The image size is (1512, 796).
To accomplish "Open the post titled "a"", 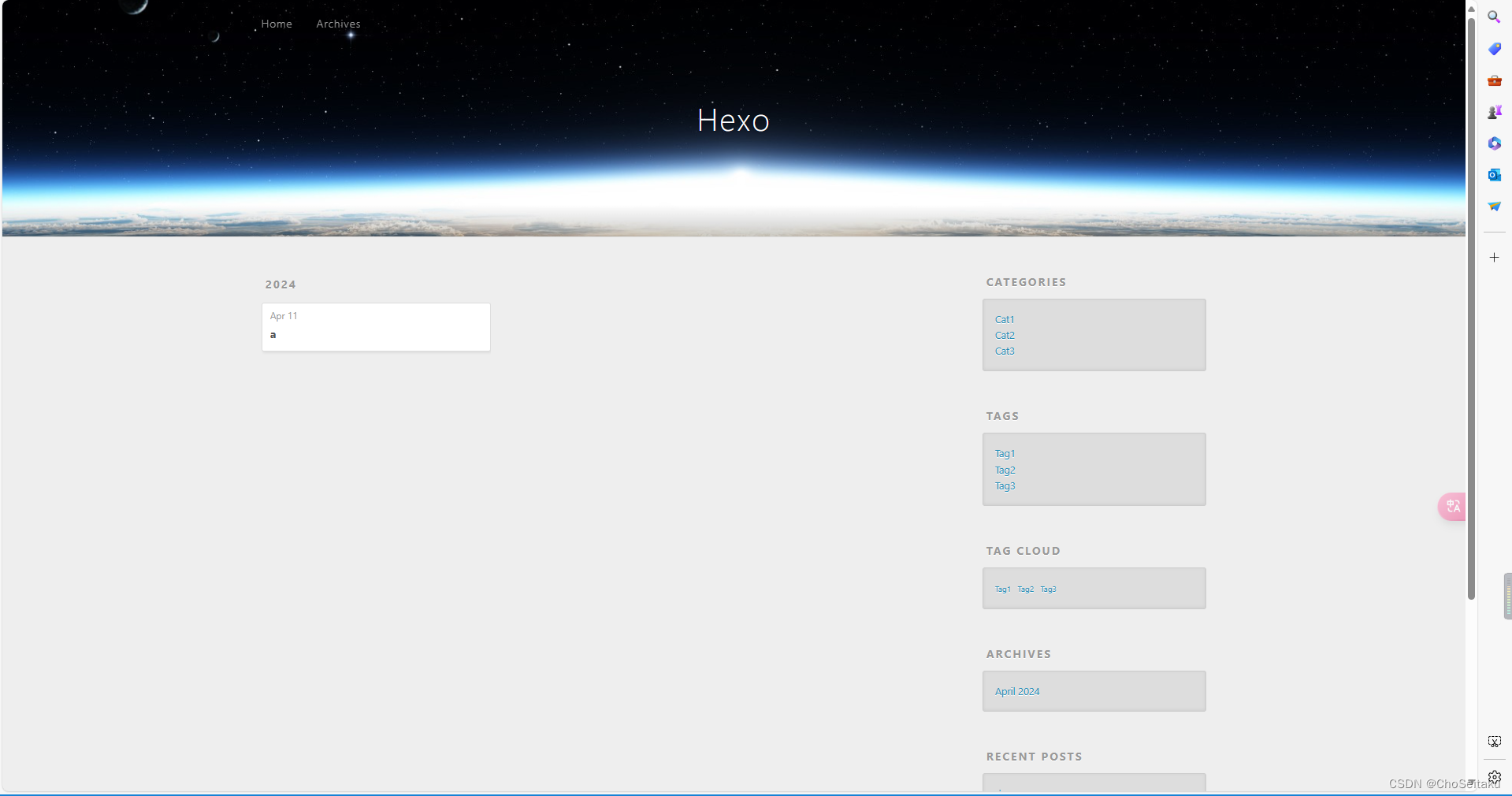I will pos(273,335).
